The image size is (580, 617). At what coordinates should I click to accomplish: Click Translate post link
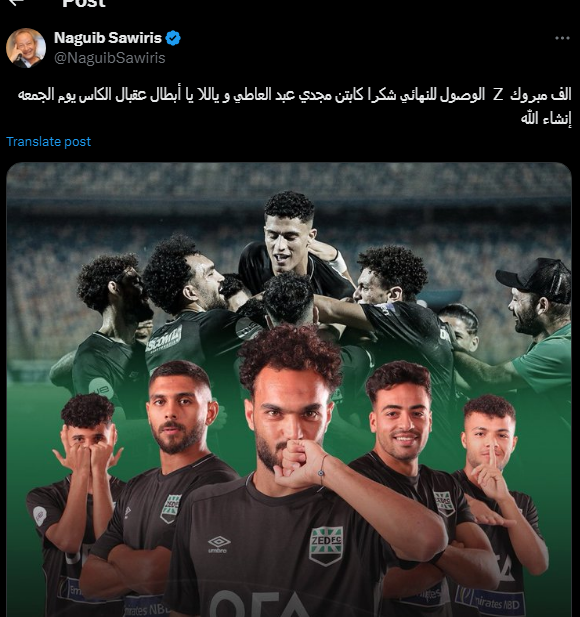click(x=48, y=141)
